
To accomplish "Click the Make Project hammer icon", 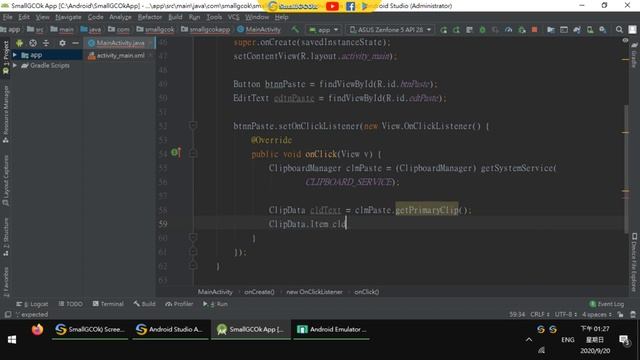I will click(295, 29).
